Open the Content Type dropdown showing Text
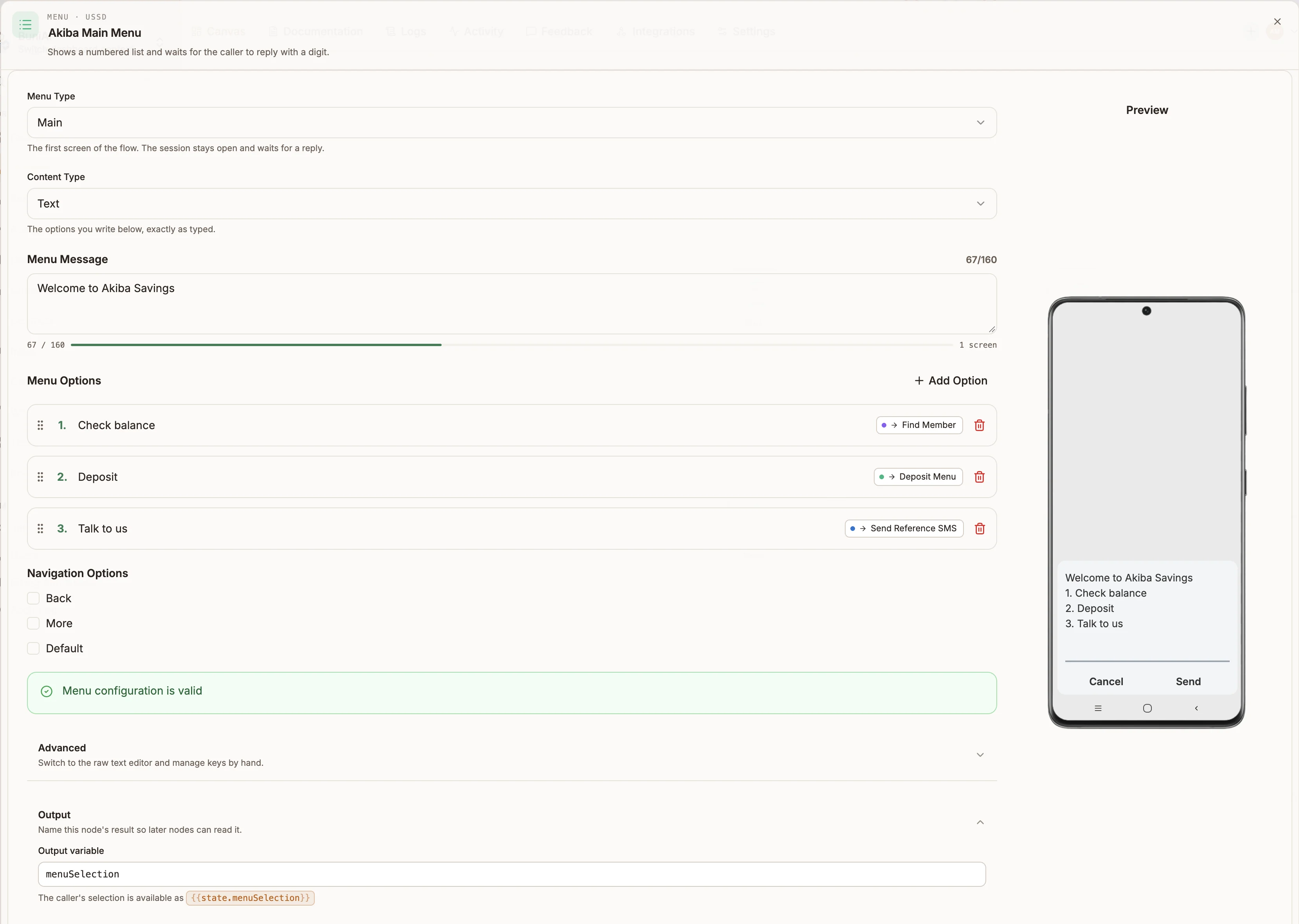Image resolution: width=1299 pixels, height=924 pixels. tap(512, 203)
